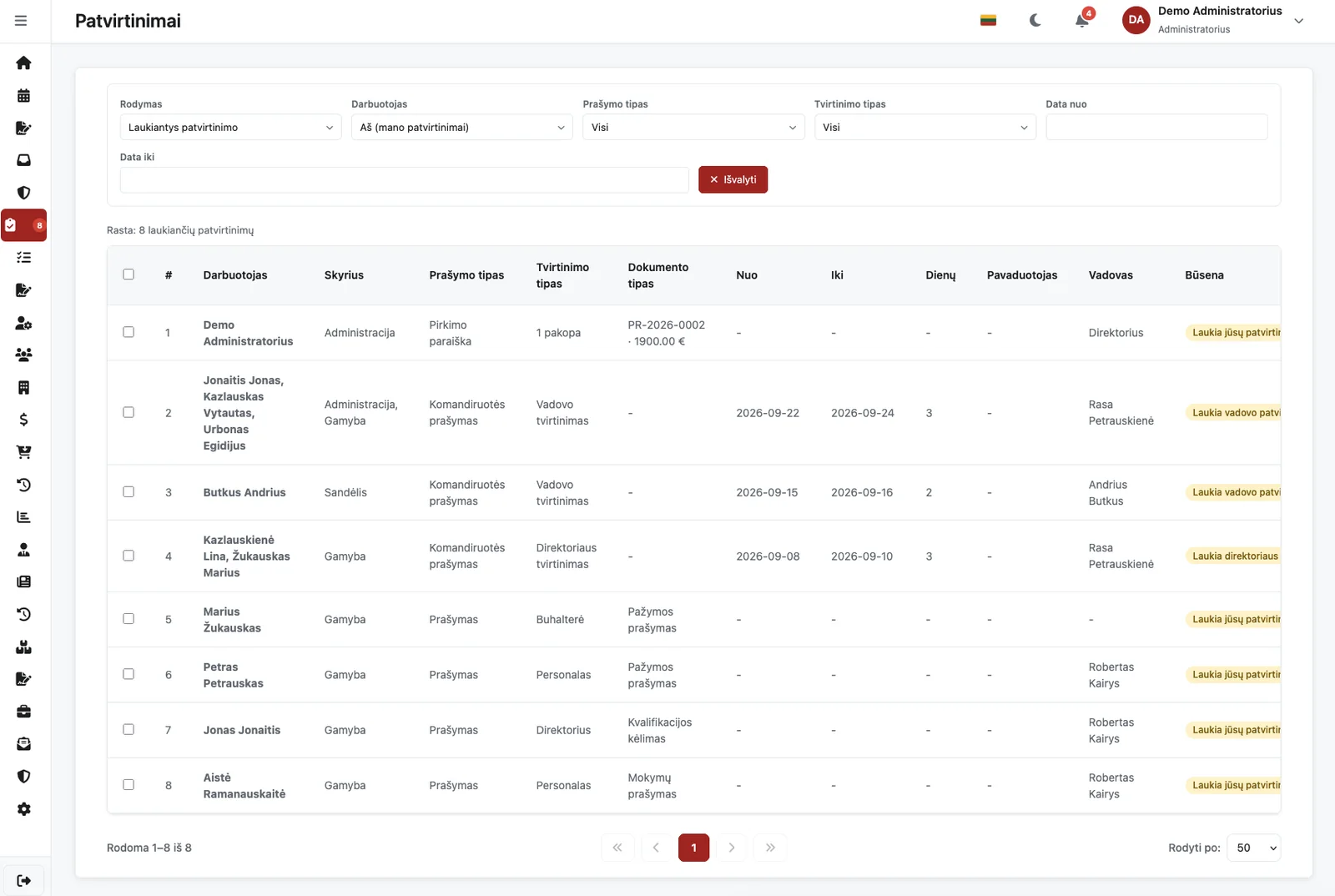Open the hamburger menu
Screen dimensions: 1335x896
tap(21, 21)
